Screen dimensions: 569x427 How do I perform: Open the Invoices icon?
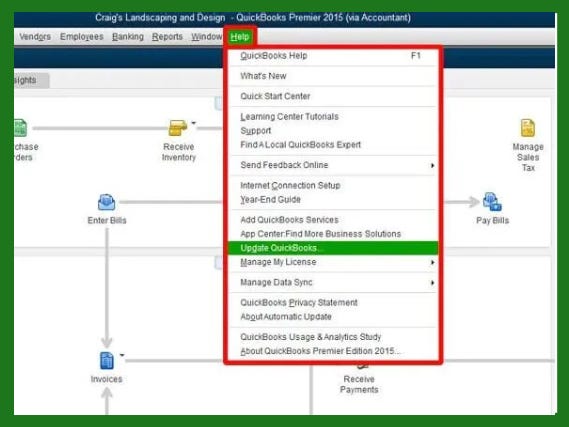106,361
